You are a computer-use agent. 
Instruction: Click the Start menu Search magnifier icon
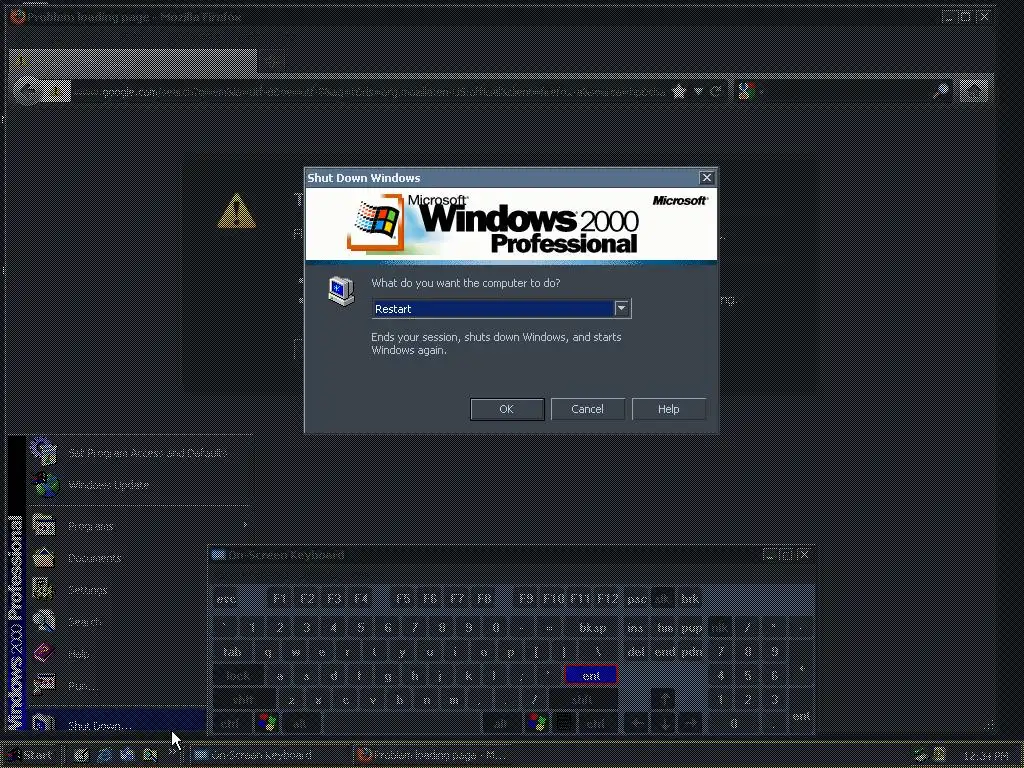44,621
